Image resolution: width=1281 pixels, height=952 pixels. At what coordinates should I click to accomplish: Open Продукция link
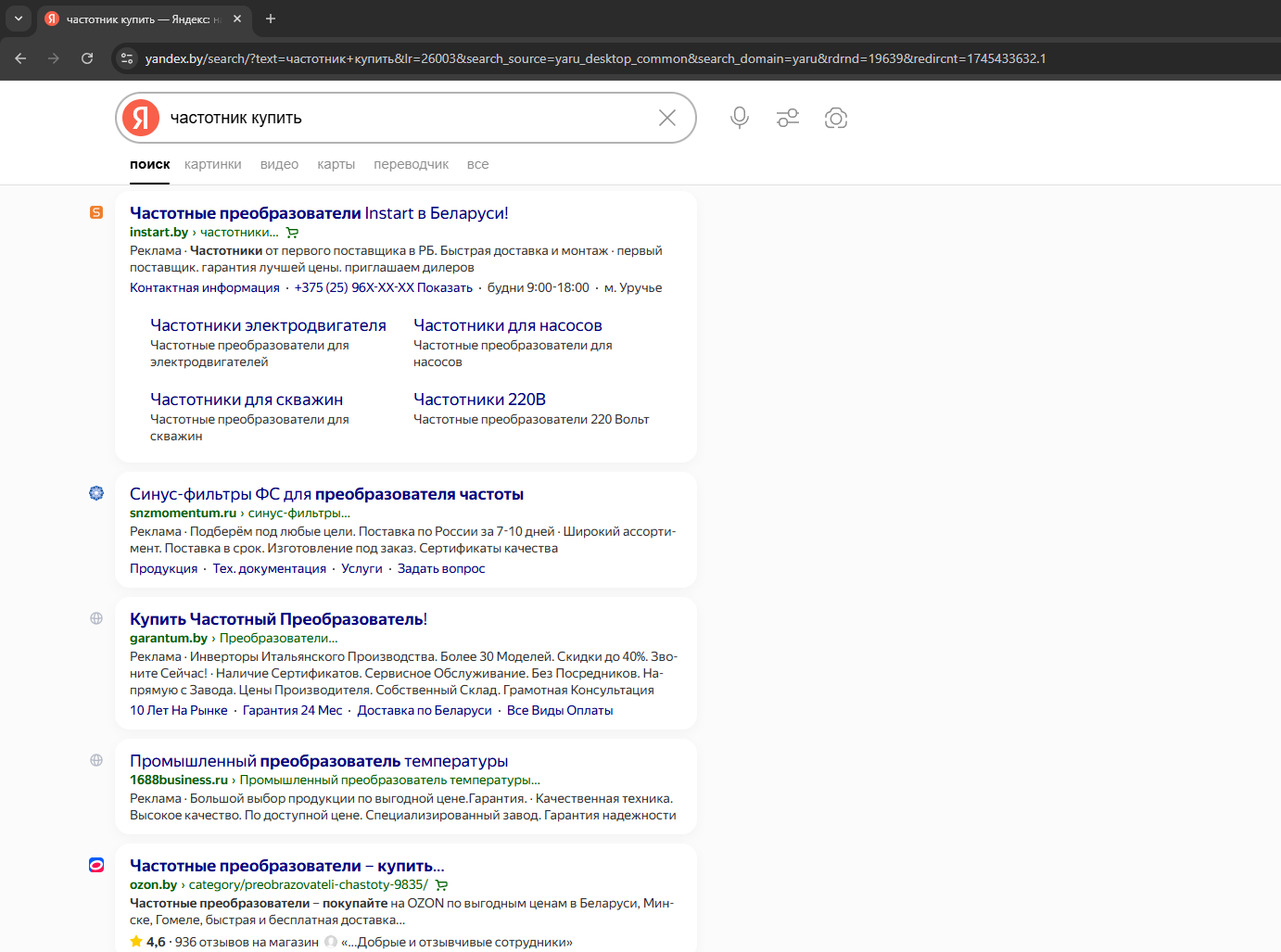coord(164,568)
